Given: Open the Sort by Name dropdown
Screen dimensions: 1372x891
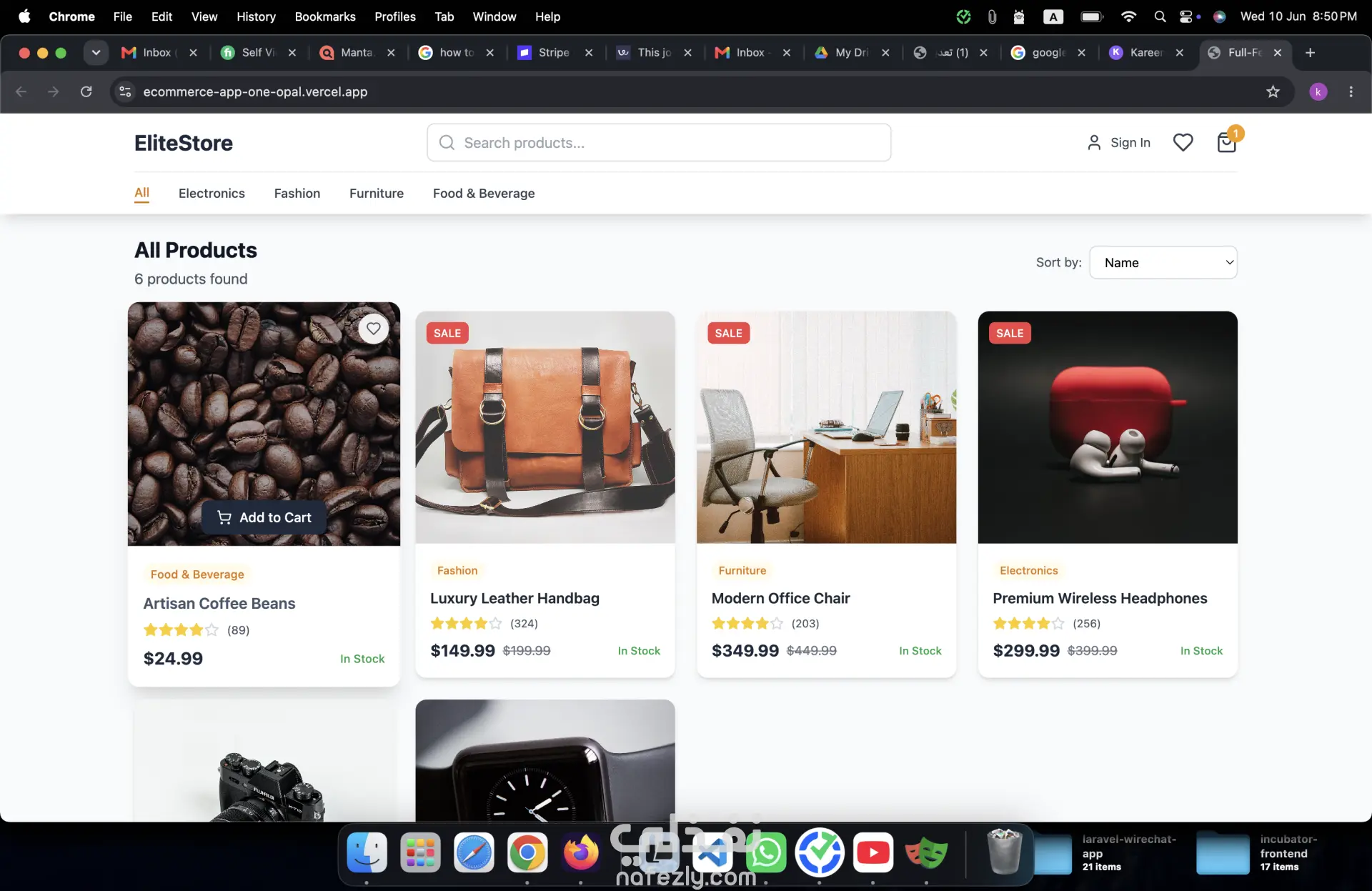Looking at the screenshot, I should [1163, 262].
